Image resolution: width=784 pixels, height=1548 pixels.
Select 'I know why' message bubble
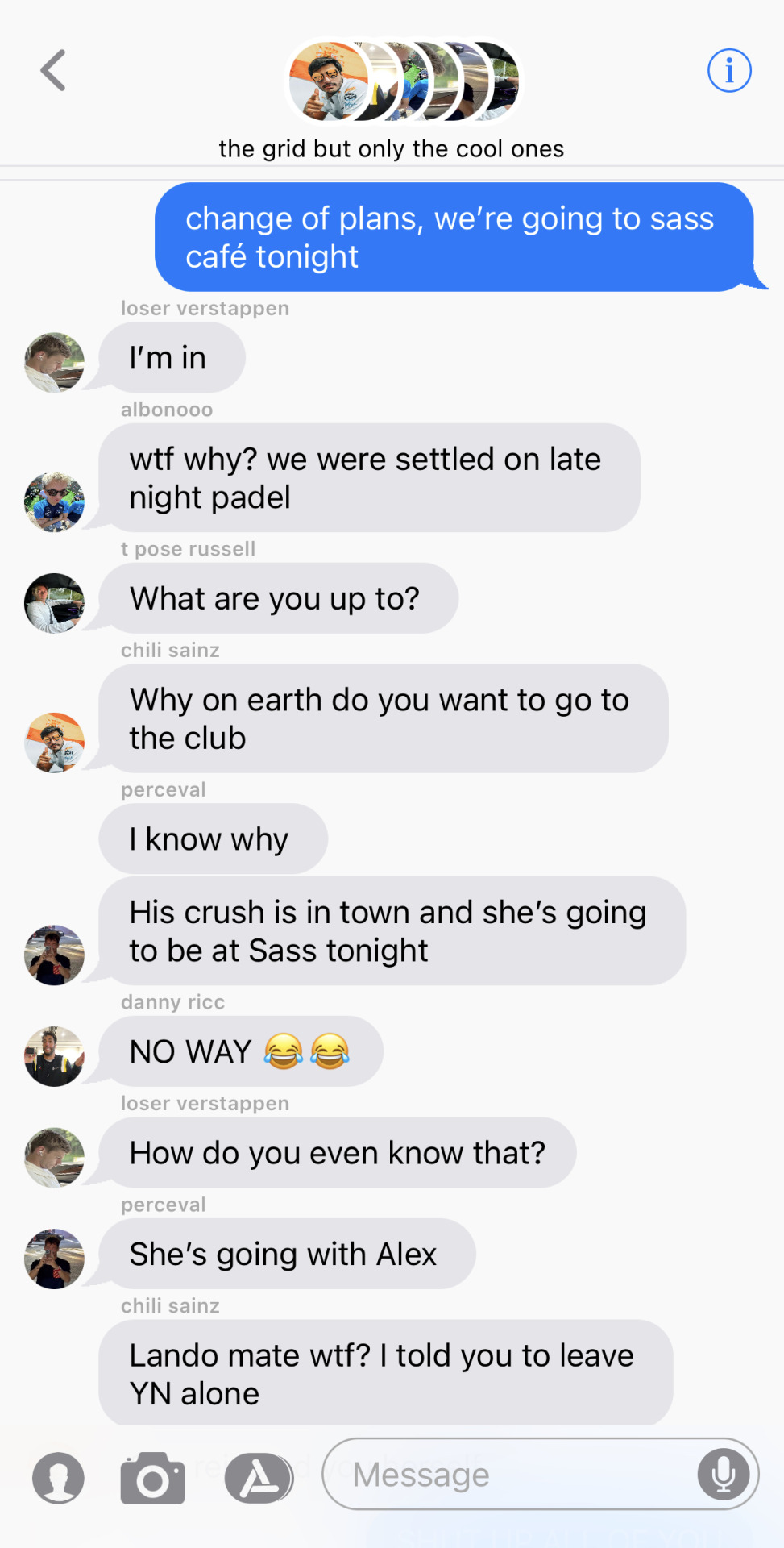click(214, 838)
